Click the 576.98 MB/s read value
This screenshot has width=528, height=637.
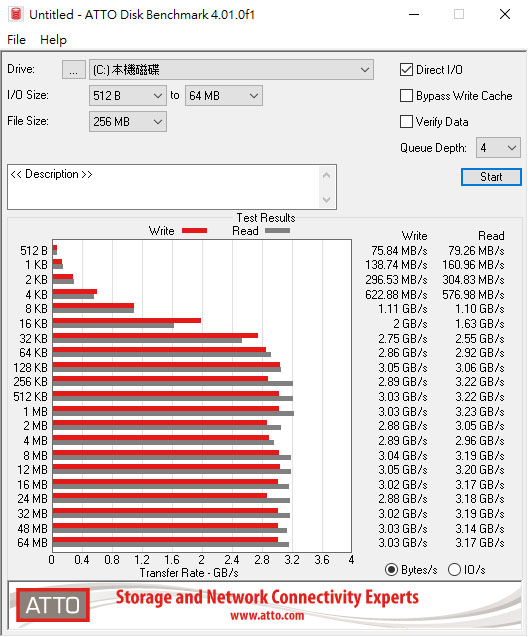473,295
